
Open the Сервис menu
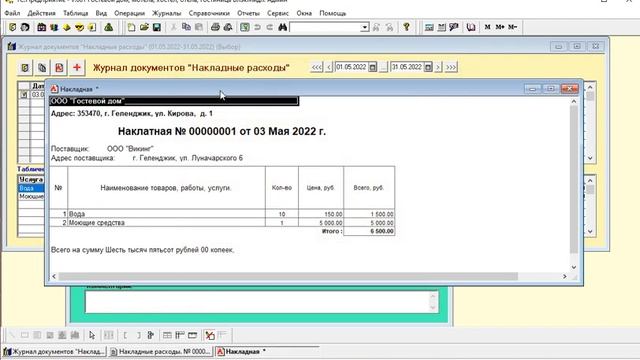tap(278, 13)
